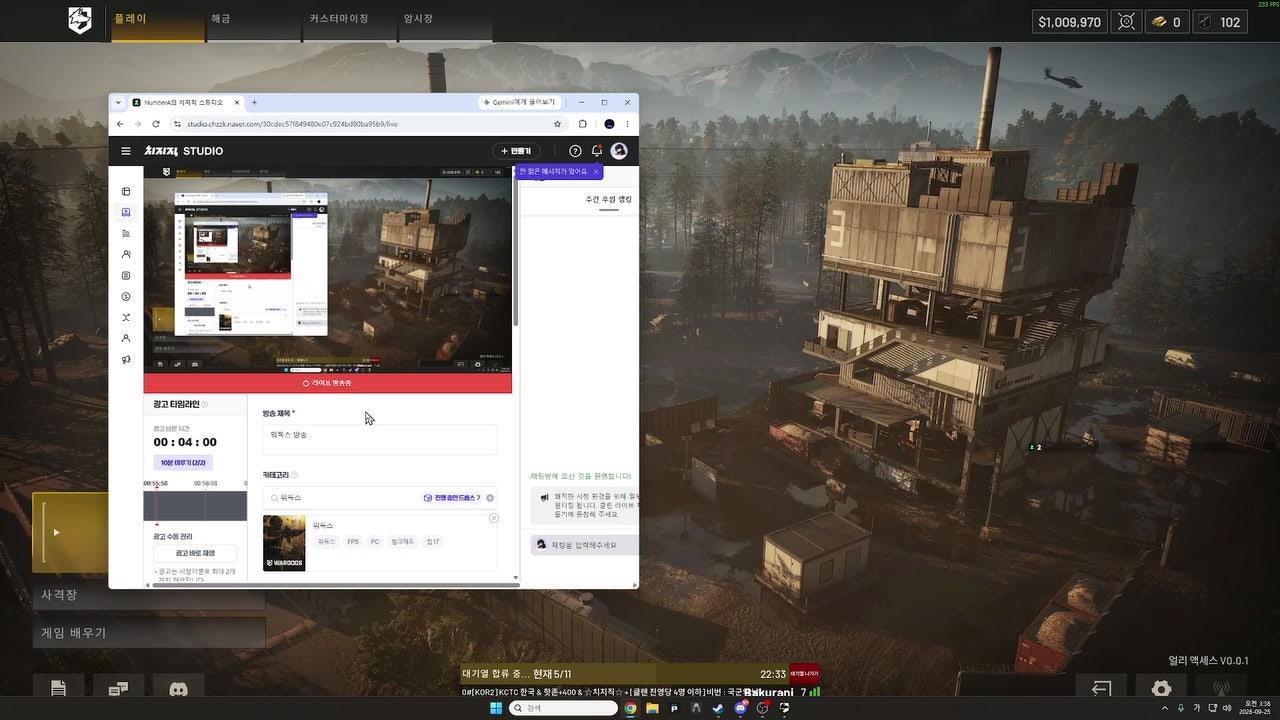This screenshot has height=720, width=1280.
Task: Click the help question mark icon
Action: coord(575,151)
